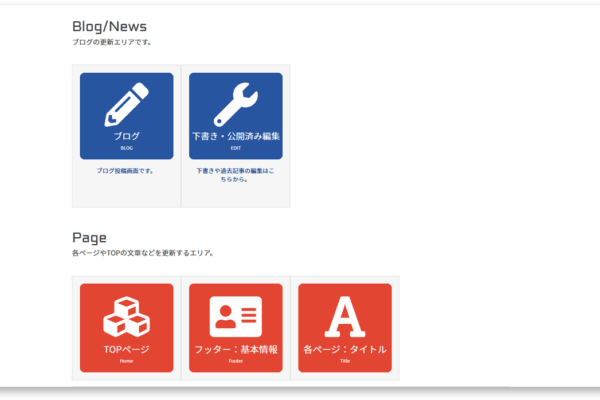This screenshot has width=600, height=400.
Task: Click the ブログの更新エリアです。 subtitle text
Action: coord(112,43)
